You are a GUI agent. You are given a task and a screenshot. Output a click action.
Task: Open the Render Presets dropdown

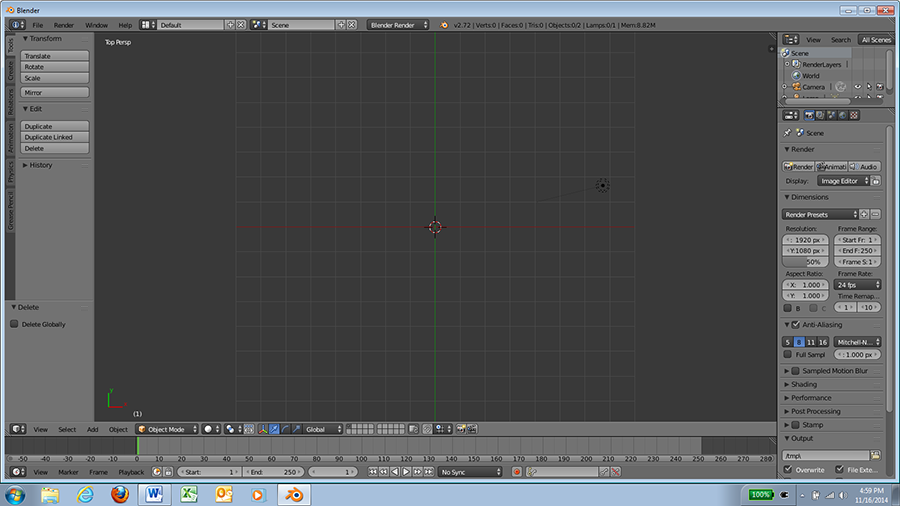point(820,215)
